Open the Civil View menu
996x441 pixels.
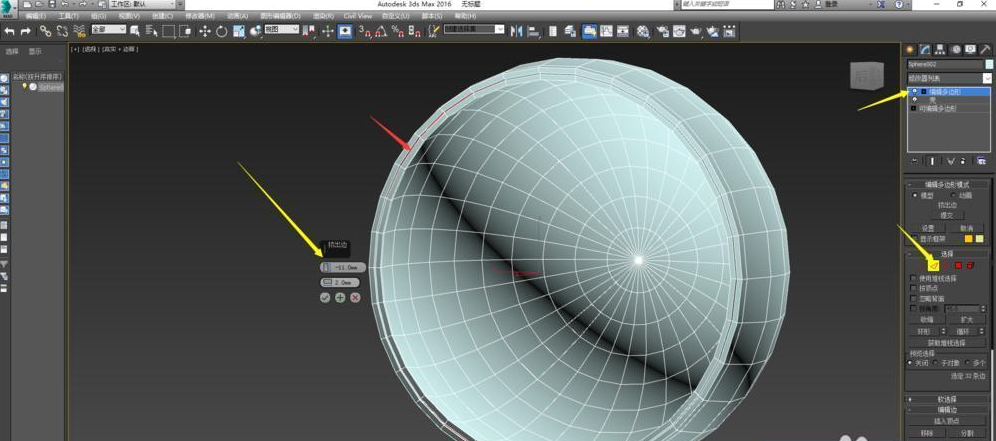point(357,16)
